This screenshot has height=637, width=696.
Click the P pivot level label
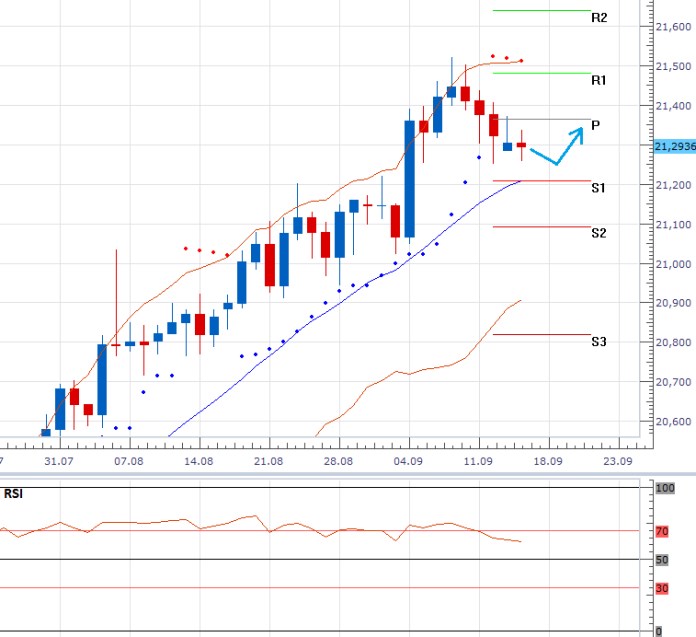pyautogui.click(x=595, y=126)
